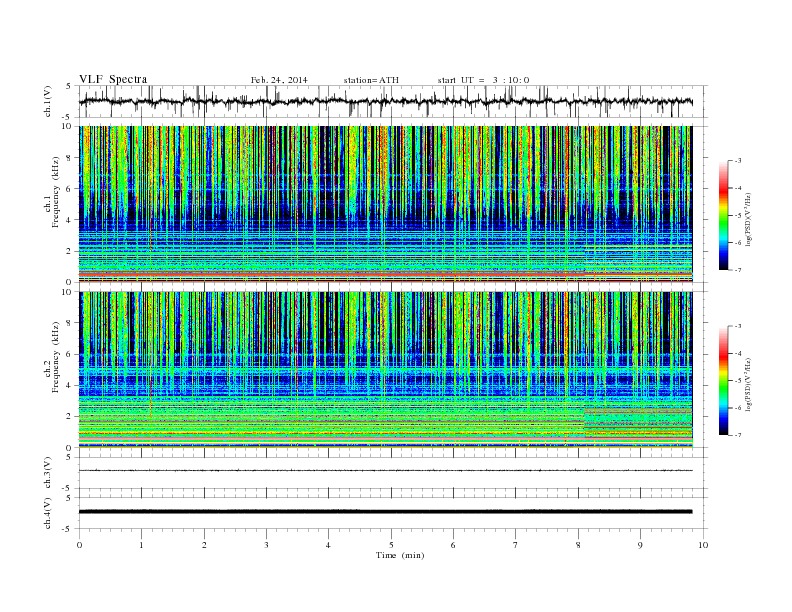
Task: Click the "2" kHz tick on ch.2 spectrogram
Action: tap(69, 417)
